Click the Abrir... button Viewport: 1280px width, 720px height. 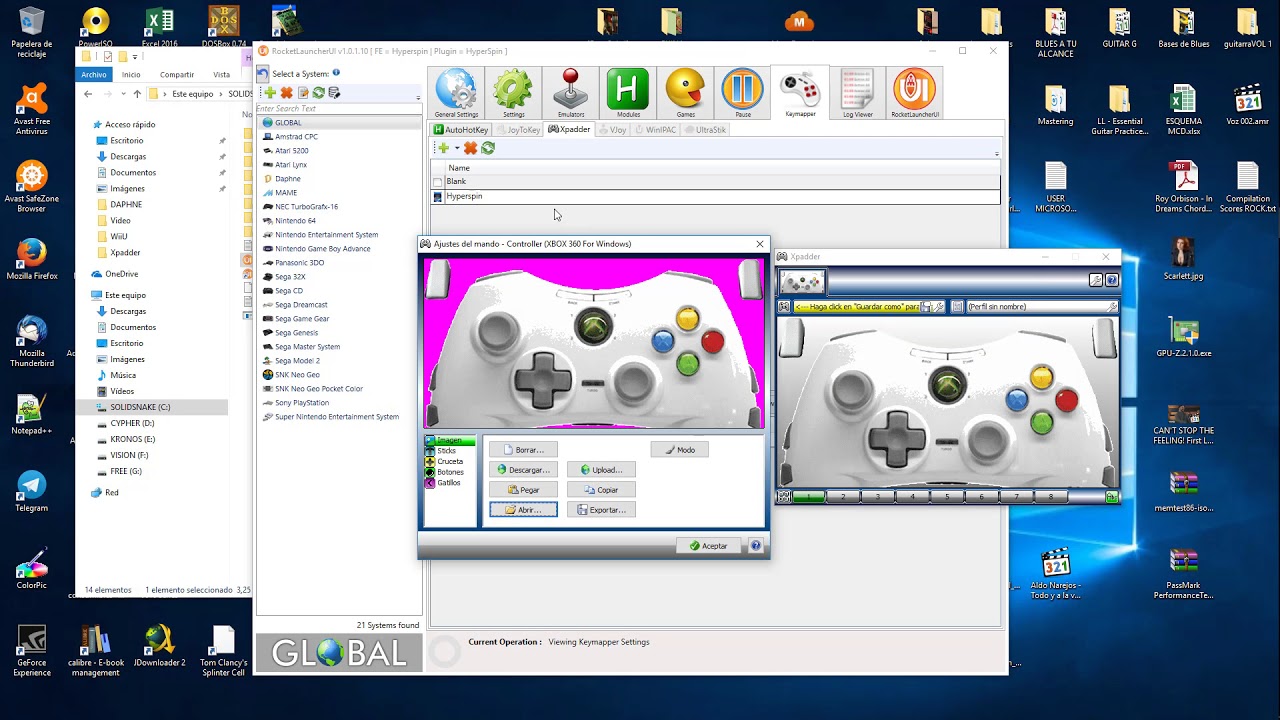click(523, 510)
